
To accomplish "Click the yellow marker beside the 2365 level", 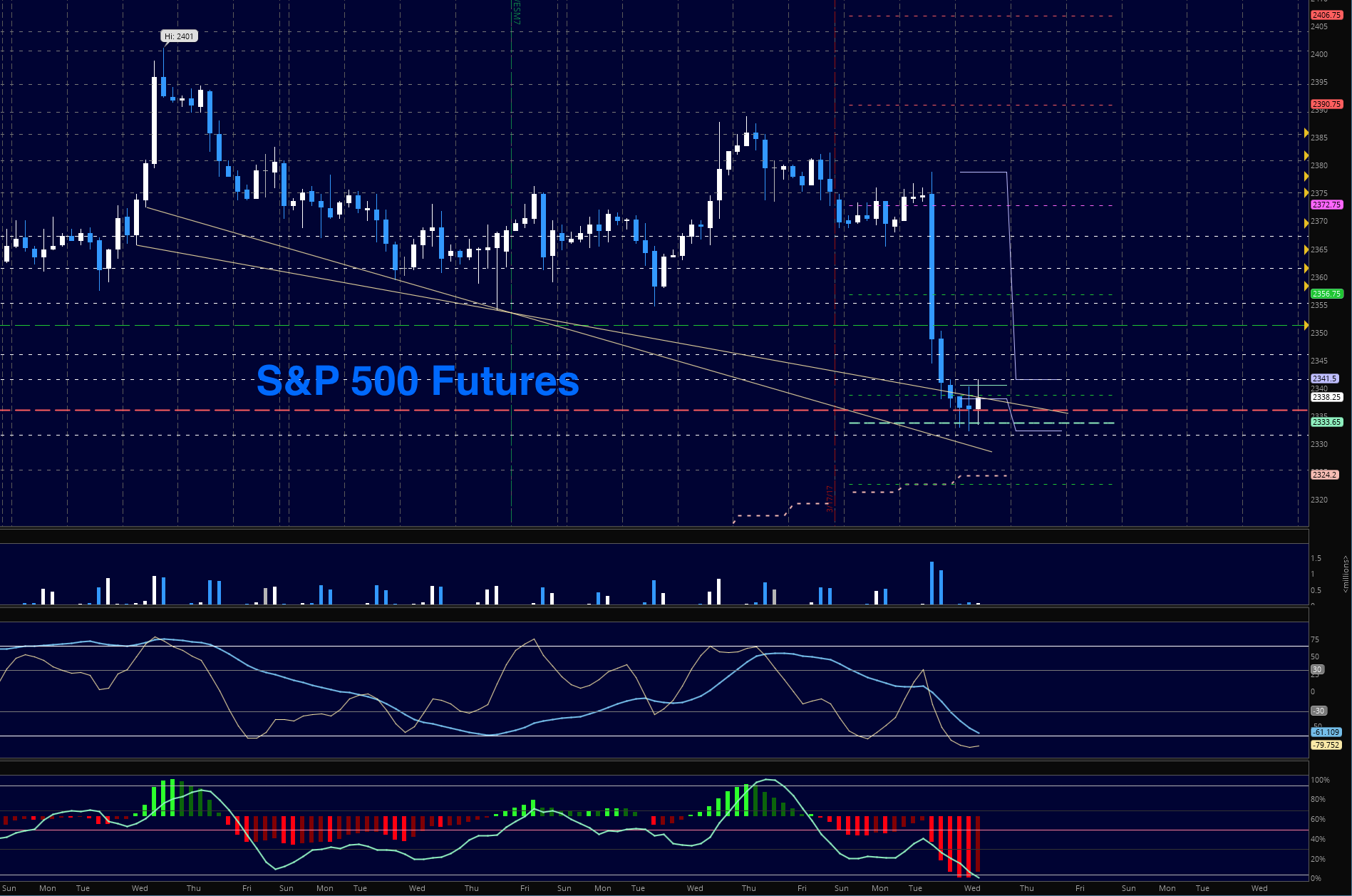I will 1306,249.
